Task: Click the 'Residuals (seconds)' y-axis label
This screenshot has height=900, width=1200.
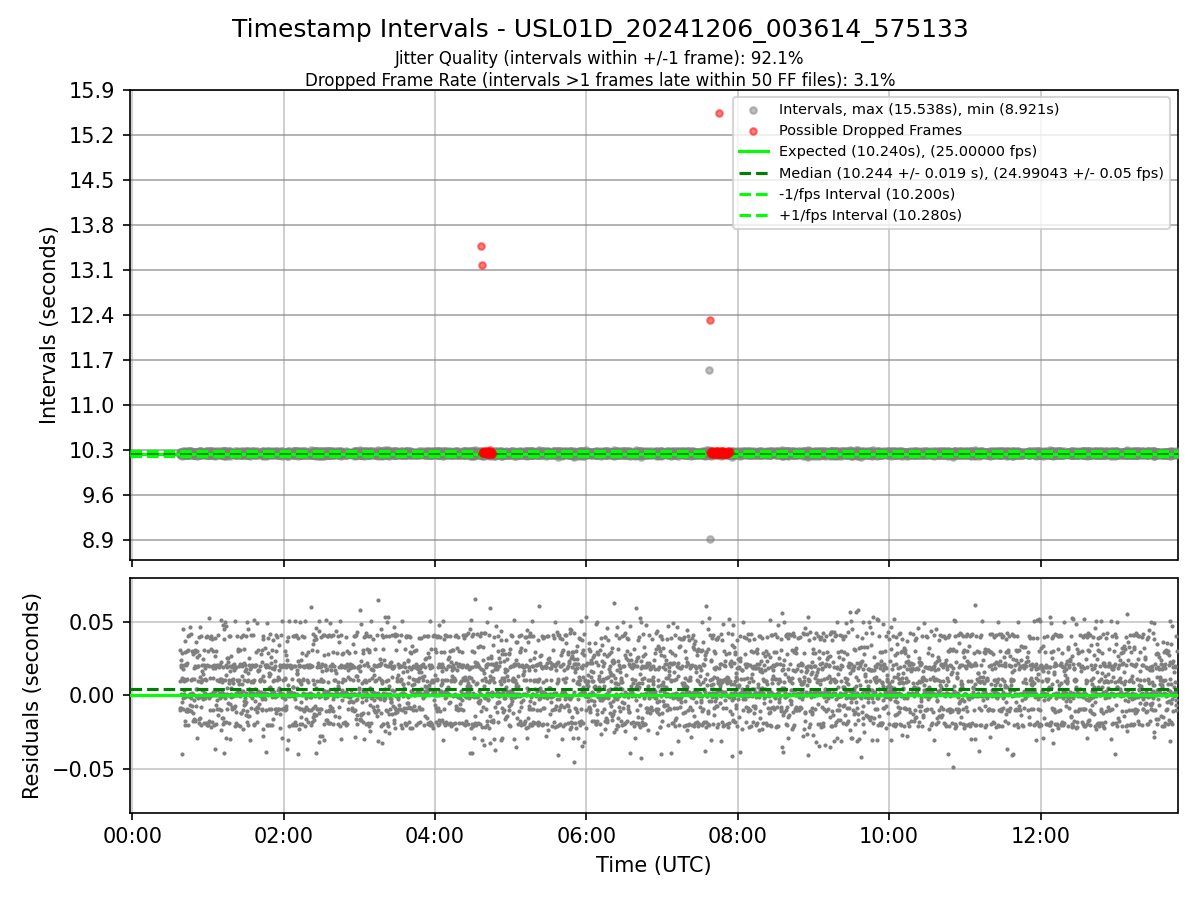Action: coord(32,696)
